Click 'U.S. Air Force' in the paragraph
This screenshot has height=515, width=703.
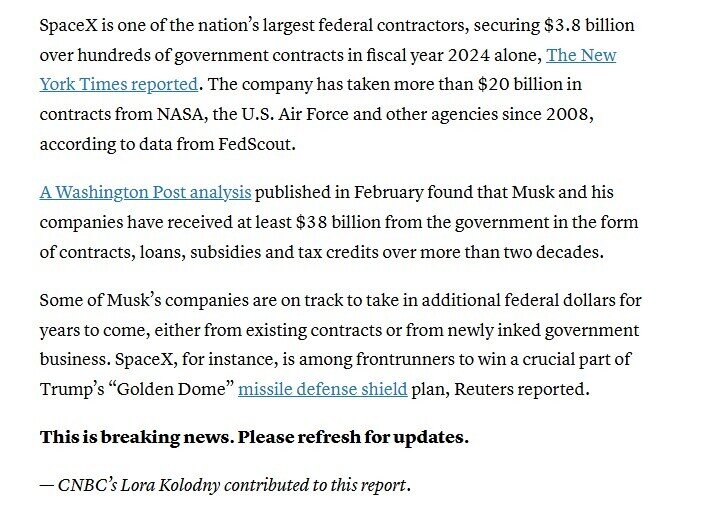[x=295, y=114]
